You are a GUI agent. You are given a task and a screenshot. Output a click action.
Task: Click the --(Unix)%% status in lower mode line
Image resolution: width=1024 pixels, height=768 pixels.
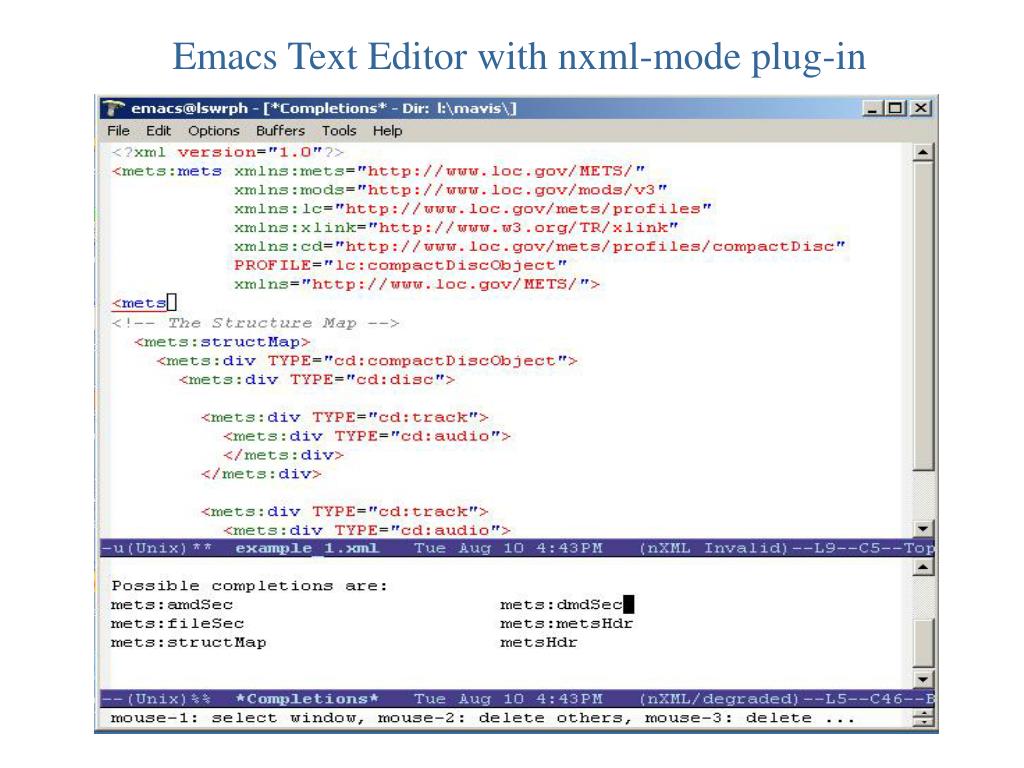tap(156, 699)
